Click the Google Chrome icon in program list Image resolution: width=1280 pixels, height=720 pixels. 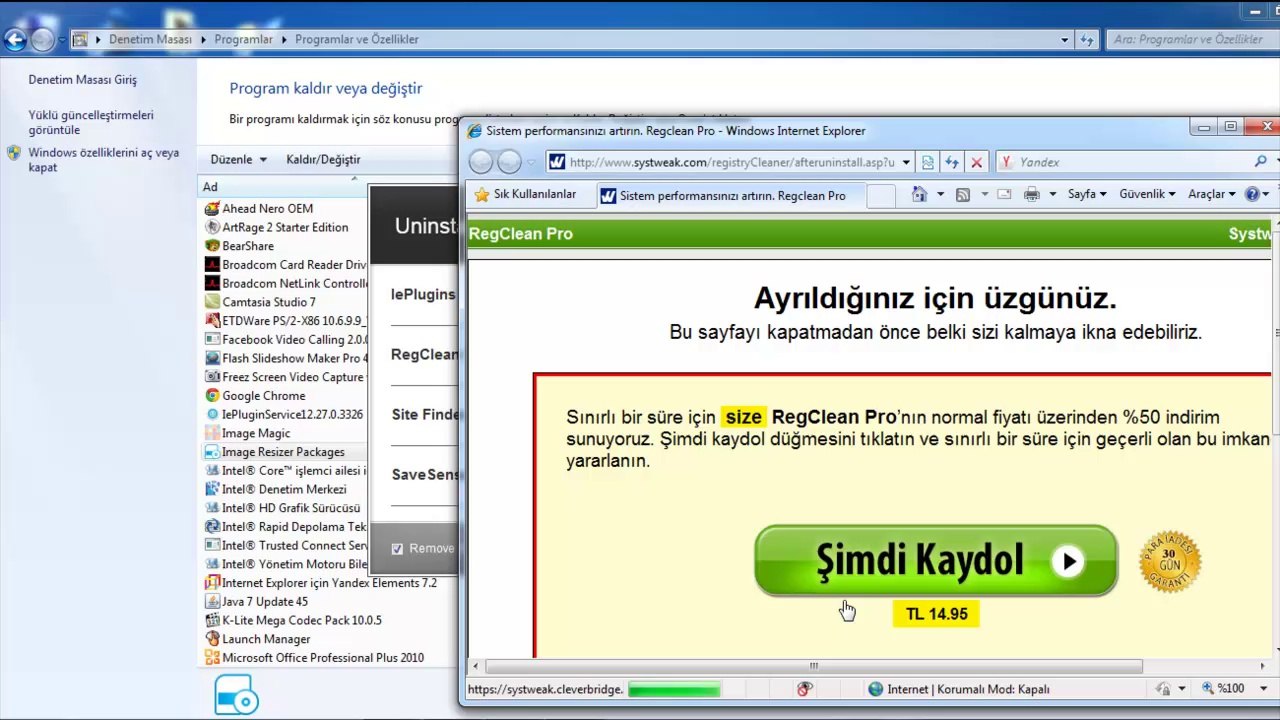click(212, 396)
